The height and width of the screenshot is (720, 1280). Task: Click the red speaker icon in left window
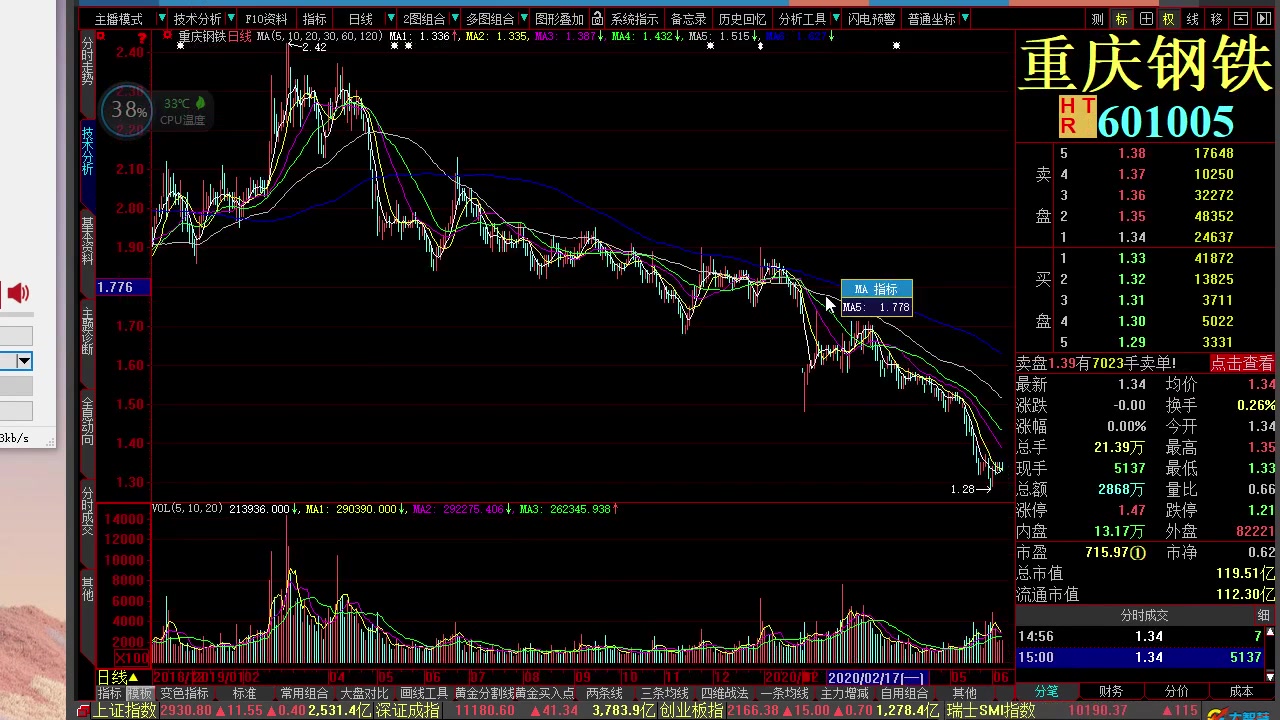18,293
